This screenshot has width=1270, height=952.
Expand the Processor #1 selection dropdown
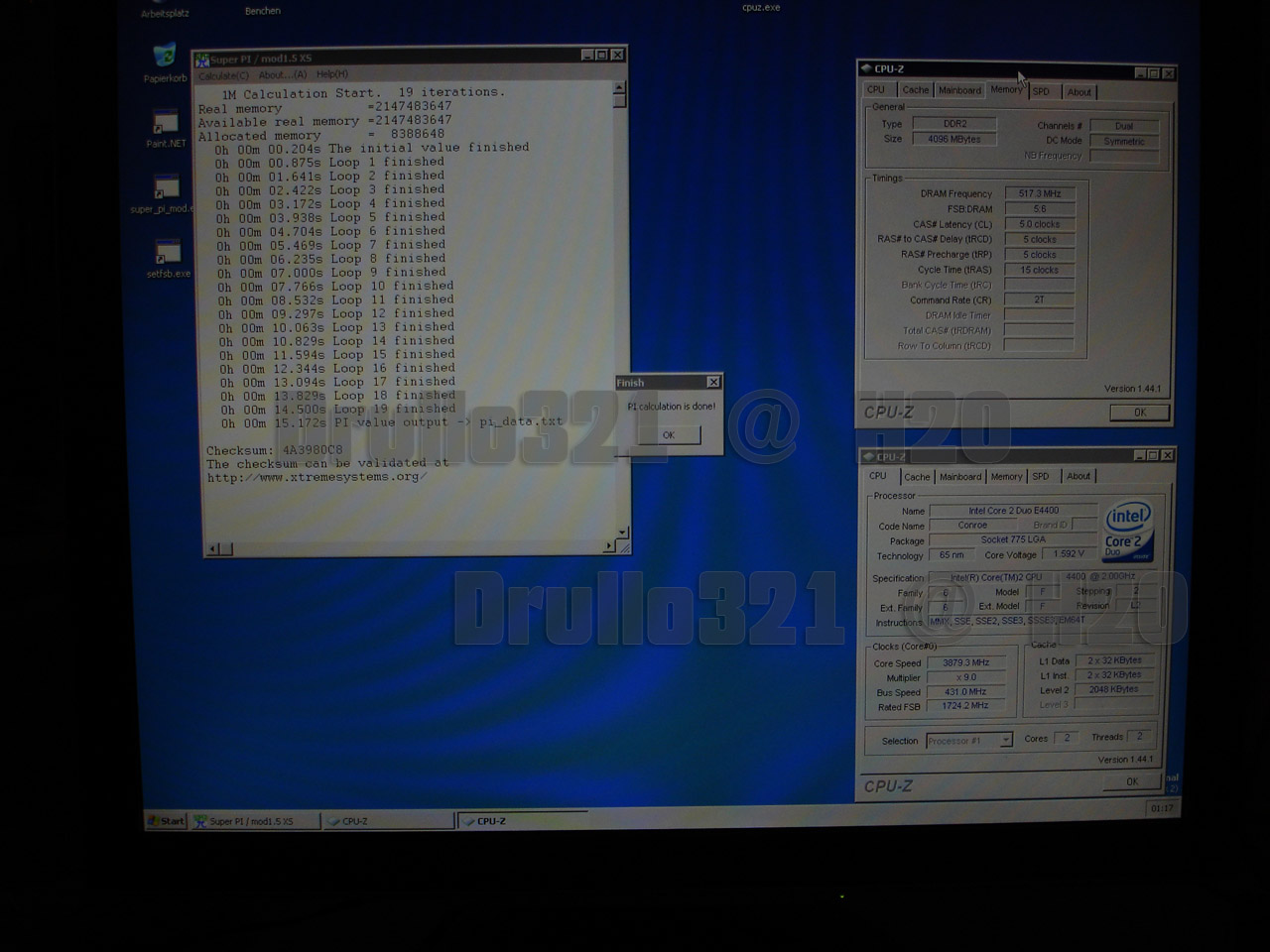[1006, 741]
